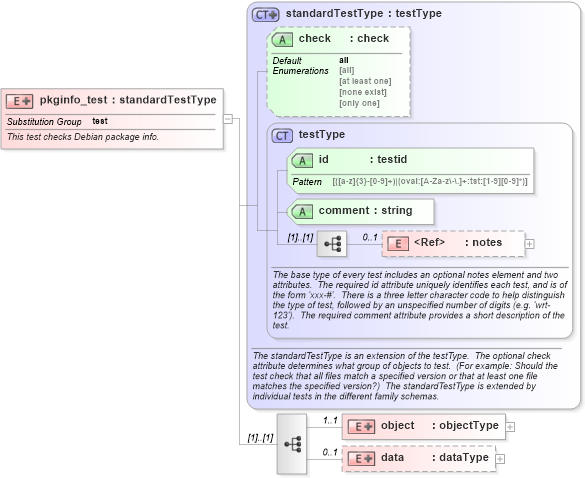This screenshot has width=585, height=478.
Task: Click the standardTestType extension description paragraph
Action: [x=405, y=376]
